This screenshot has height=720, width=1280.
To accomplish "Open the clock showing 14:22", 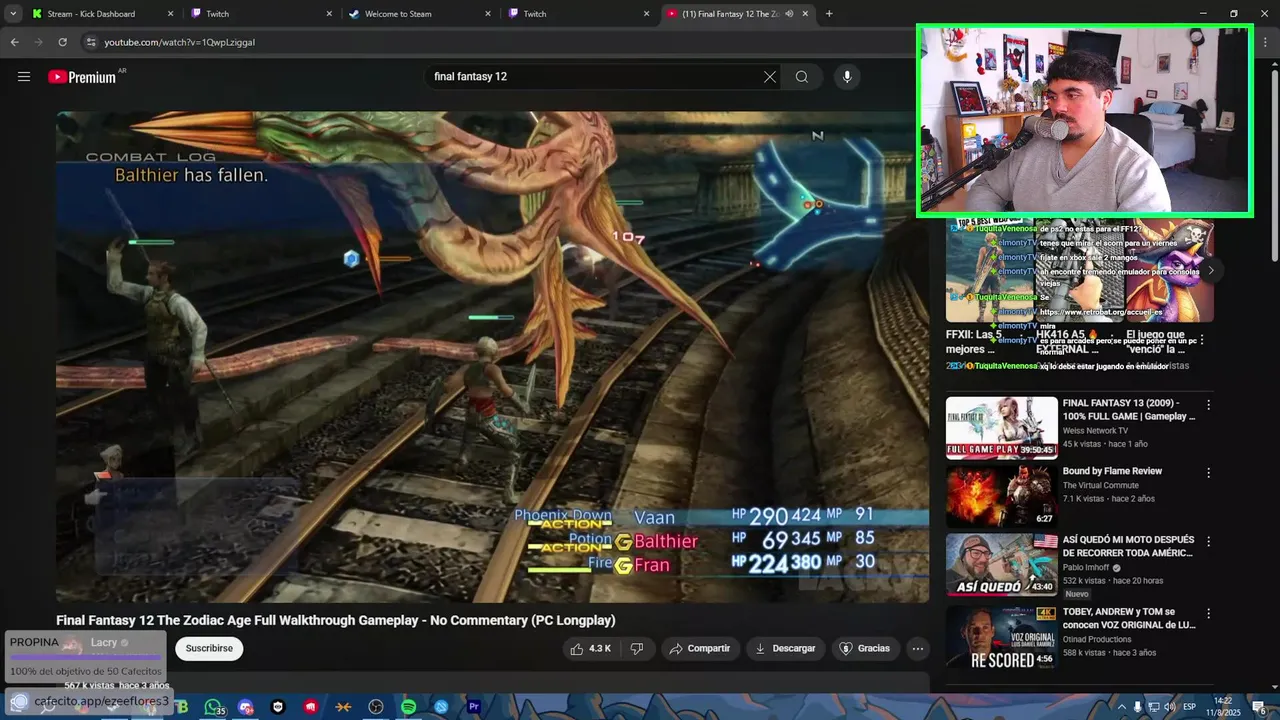I will (1222, 708).
